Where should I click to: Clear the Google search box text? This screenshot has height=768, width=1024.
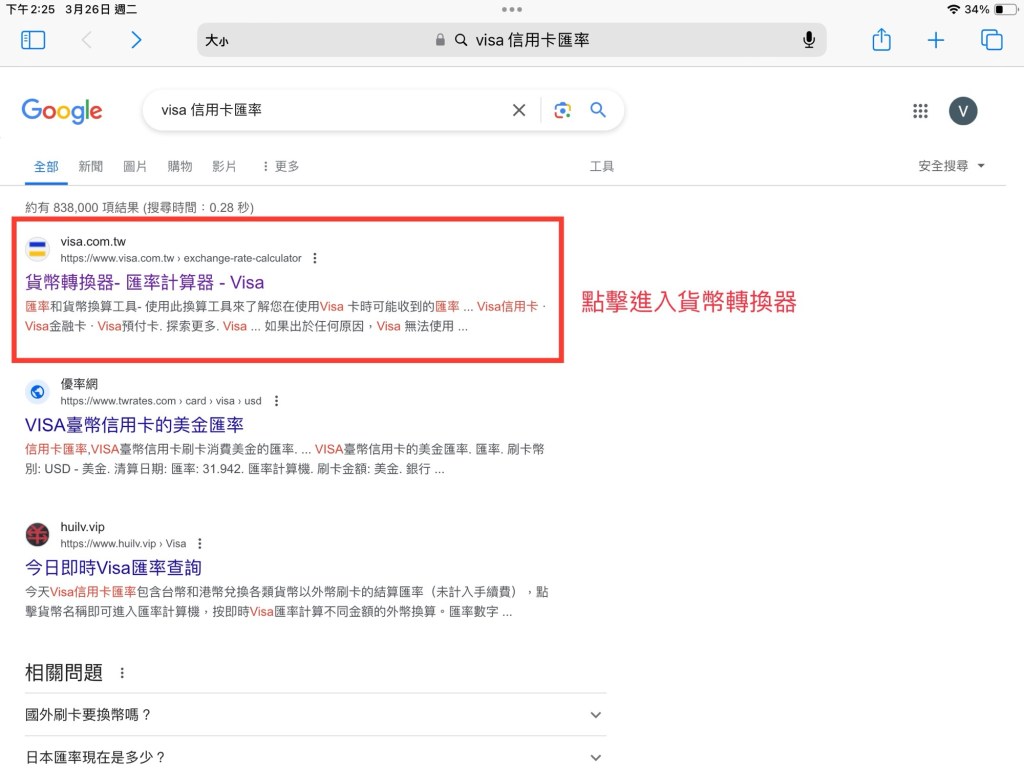point(519,111)
